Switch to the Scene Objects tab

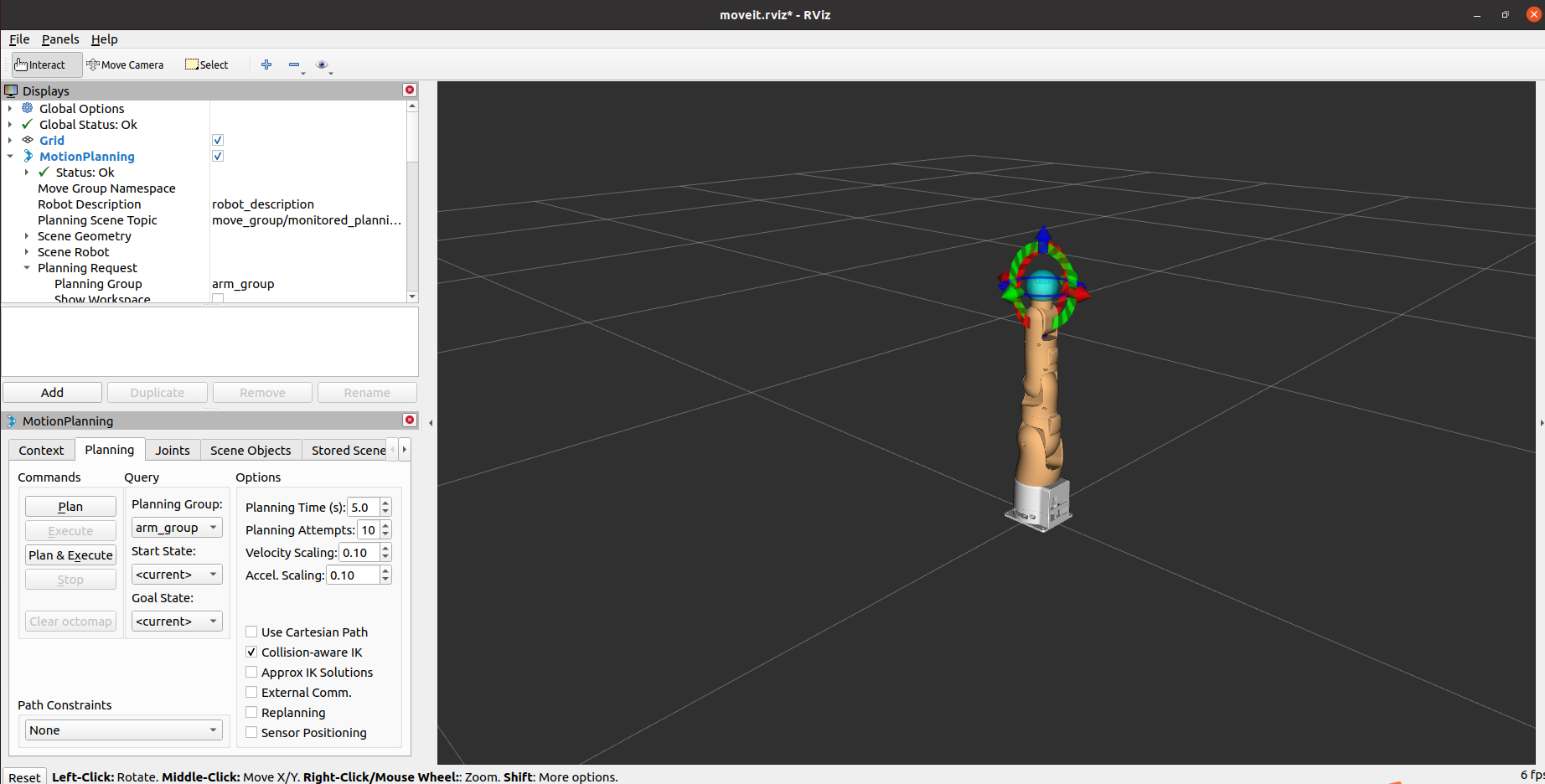pos(251,450)
